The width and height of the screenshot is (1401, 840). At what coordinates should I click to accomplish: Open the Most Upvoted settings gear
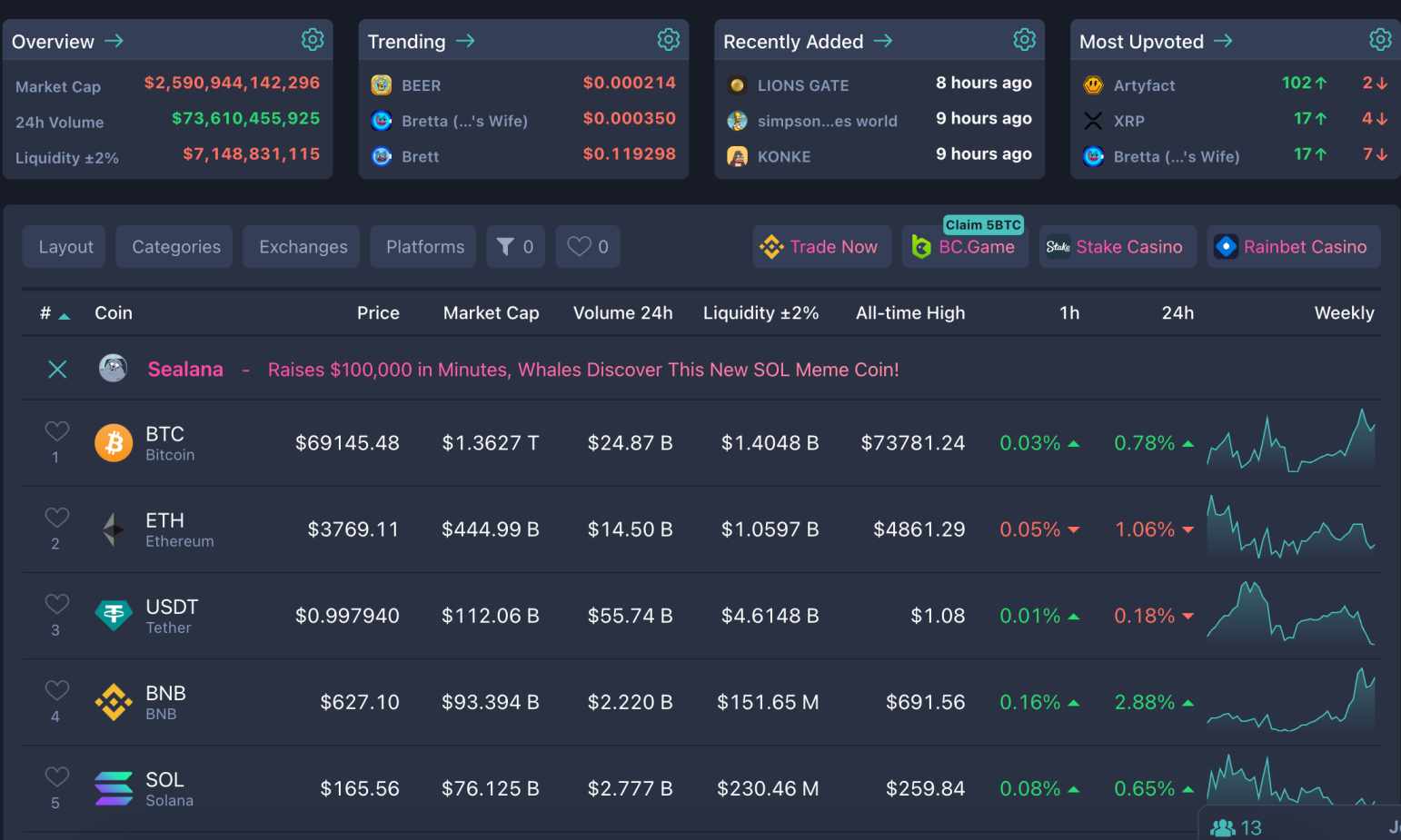click(x=1380, y=39)
